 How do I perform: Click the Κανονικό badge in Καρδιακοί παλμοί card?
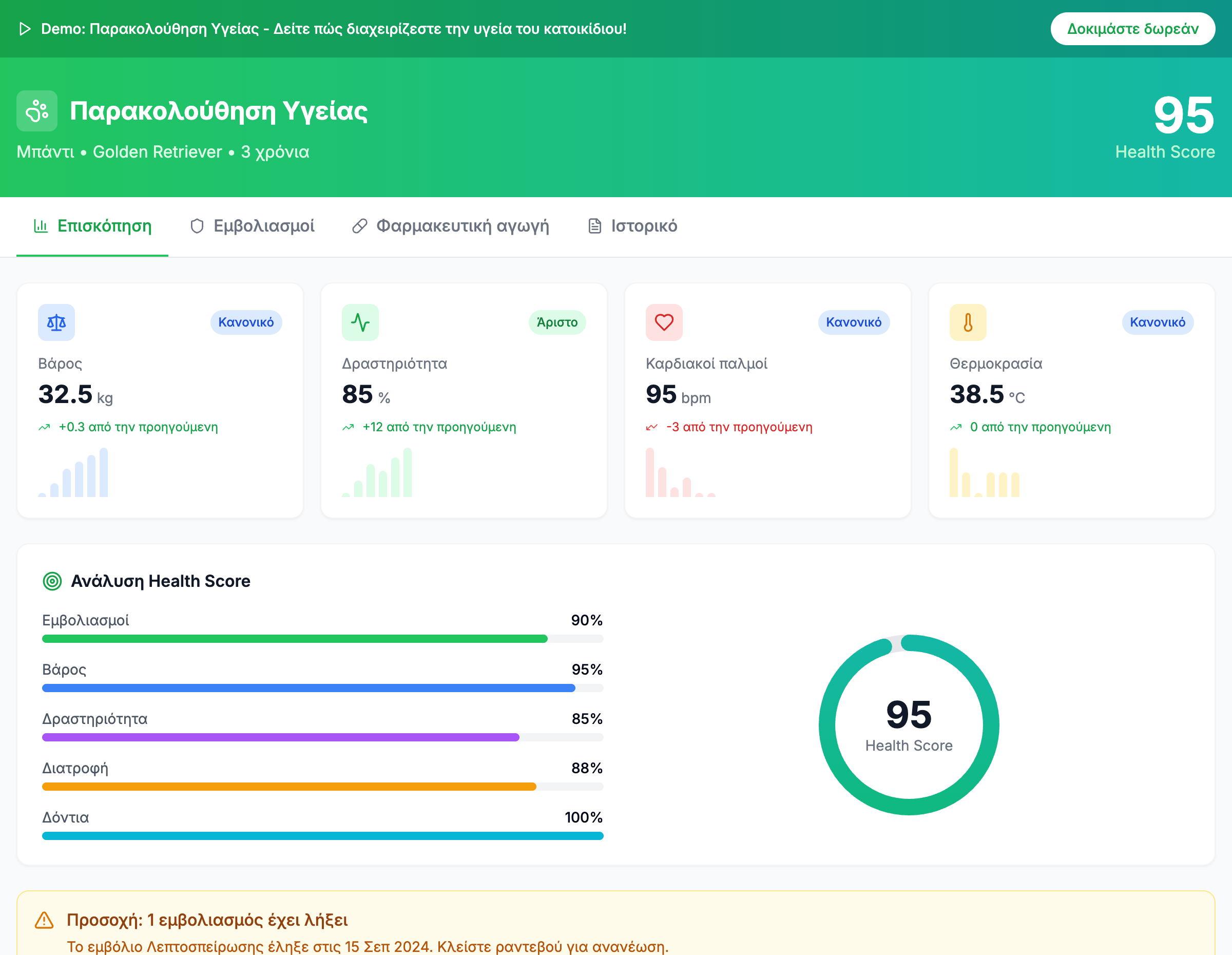tap(854, 322)
